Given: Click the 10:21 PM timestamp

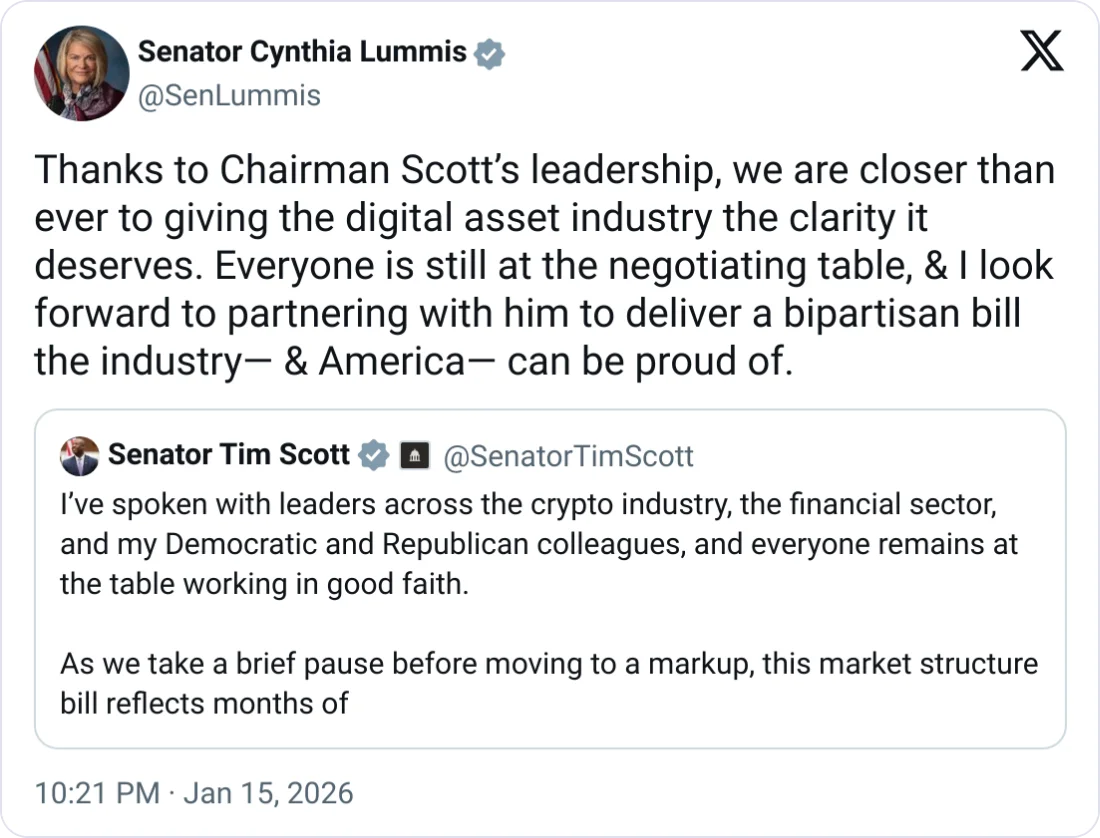Looking at the screenshot, I should 97,793.
